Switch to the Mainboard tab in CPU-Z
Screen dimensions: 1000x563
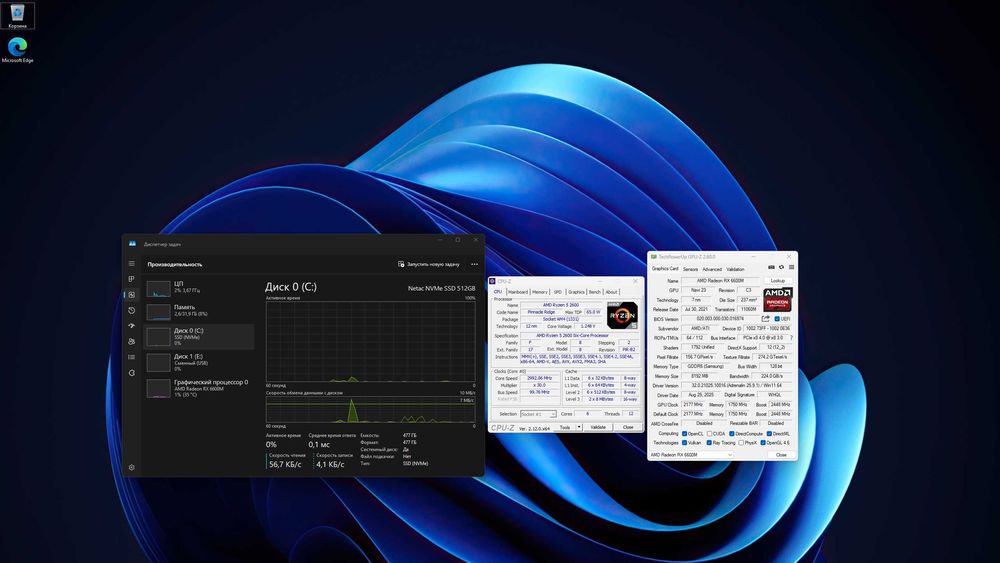[518, 292]
